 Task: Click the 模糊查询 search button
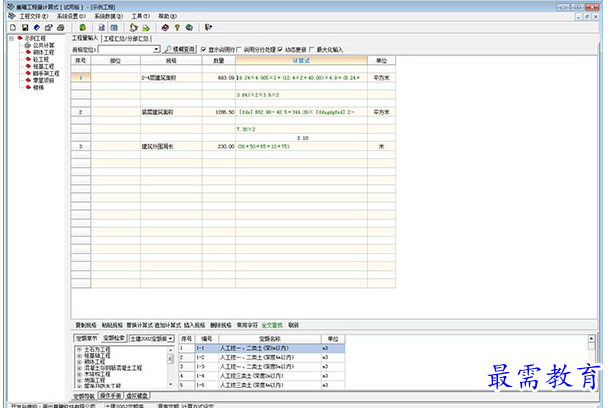coord(180,50)
